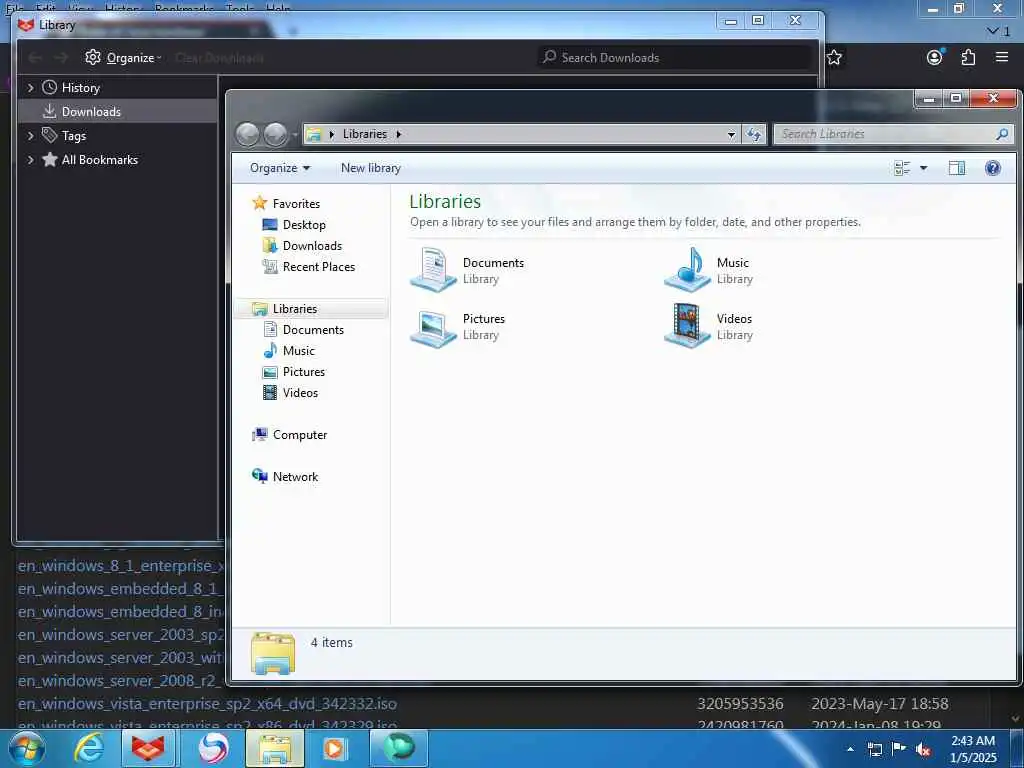The height and width of the screenshot is (768, 1024).
Task: Expand Tags in Library sidebar
Action: (30, 136)
